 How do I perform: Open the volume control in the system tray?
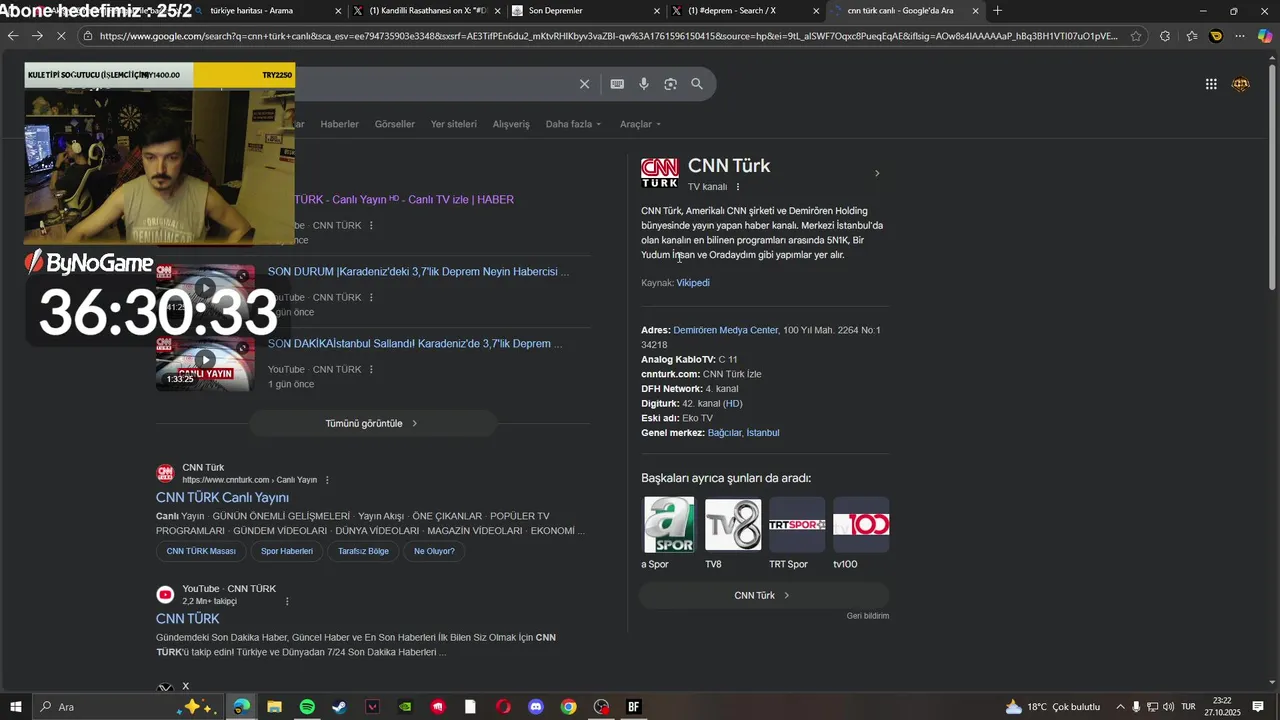(1169, 707)
